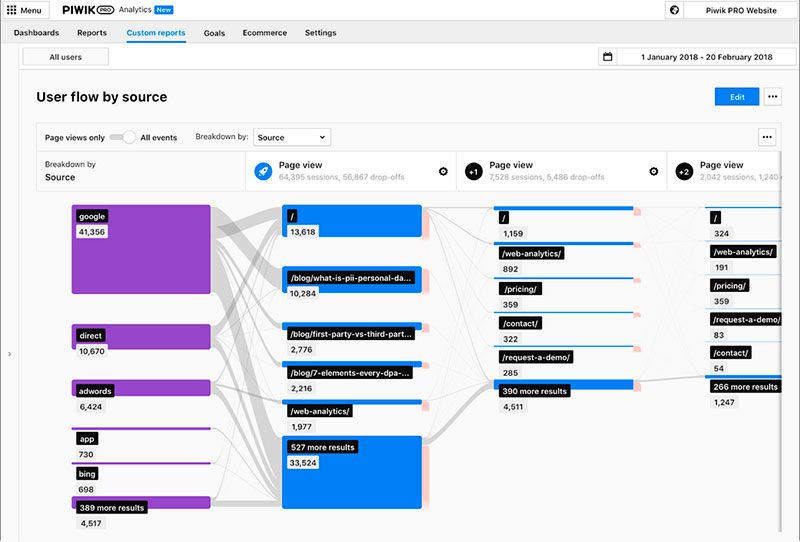Click the globe icon beside Piwik PRO Website
The height and width of the screenshot is (542, 800).
coord(674,10)
